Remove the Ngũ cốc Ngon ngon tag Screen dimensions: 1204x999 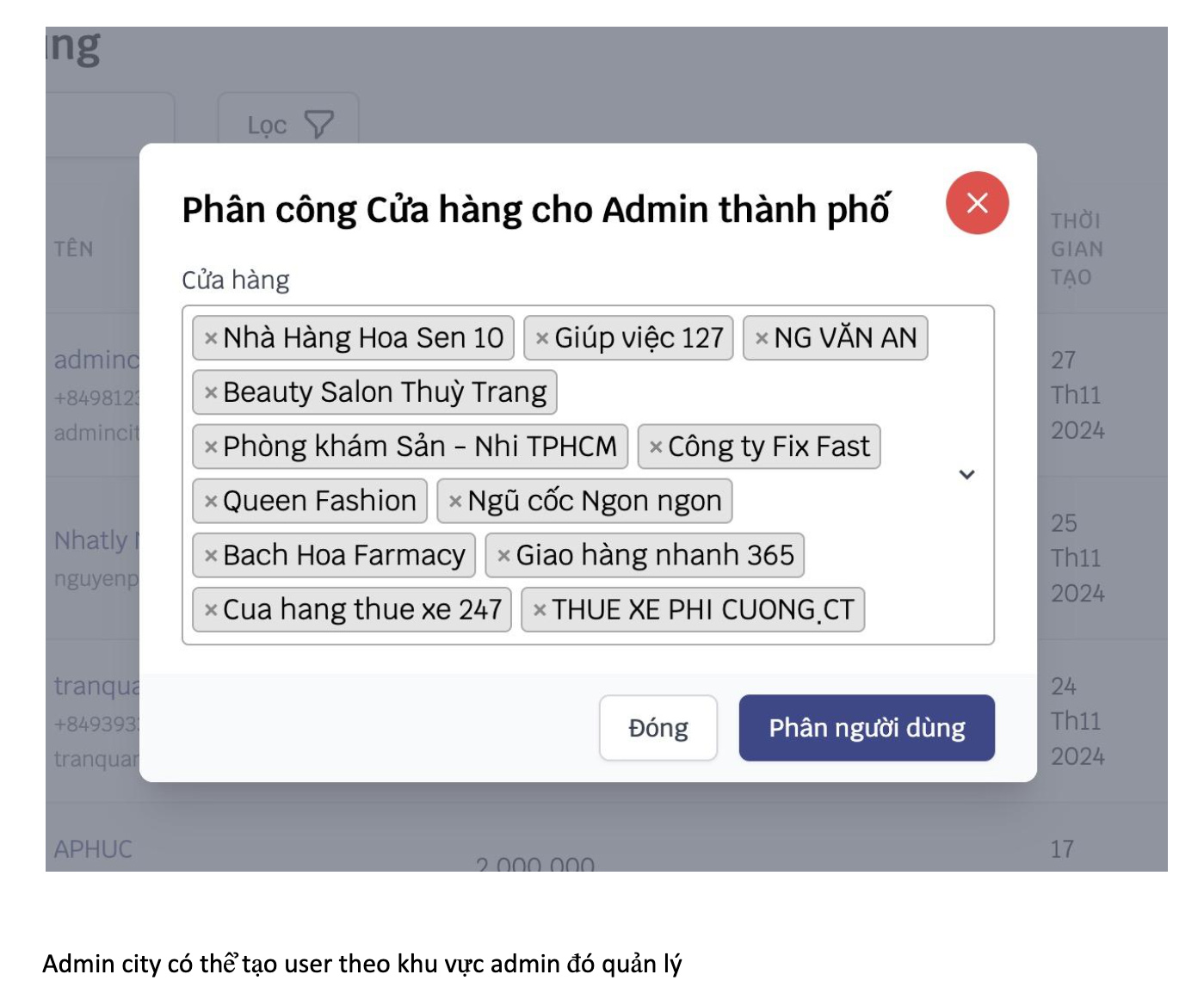pos(455,501)
